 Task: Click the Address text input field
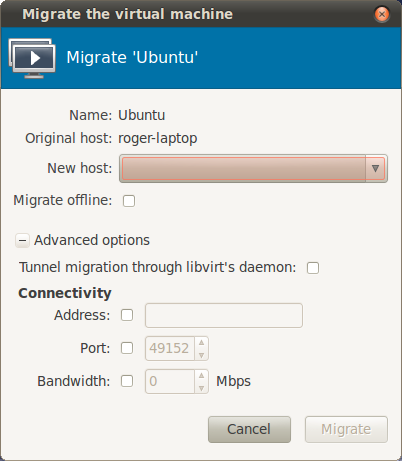coord(224,315)
